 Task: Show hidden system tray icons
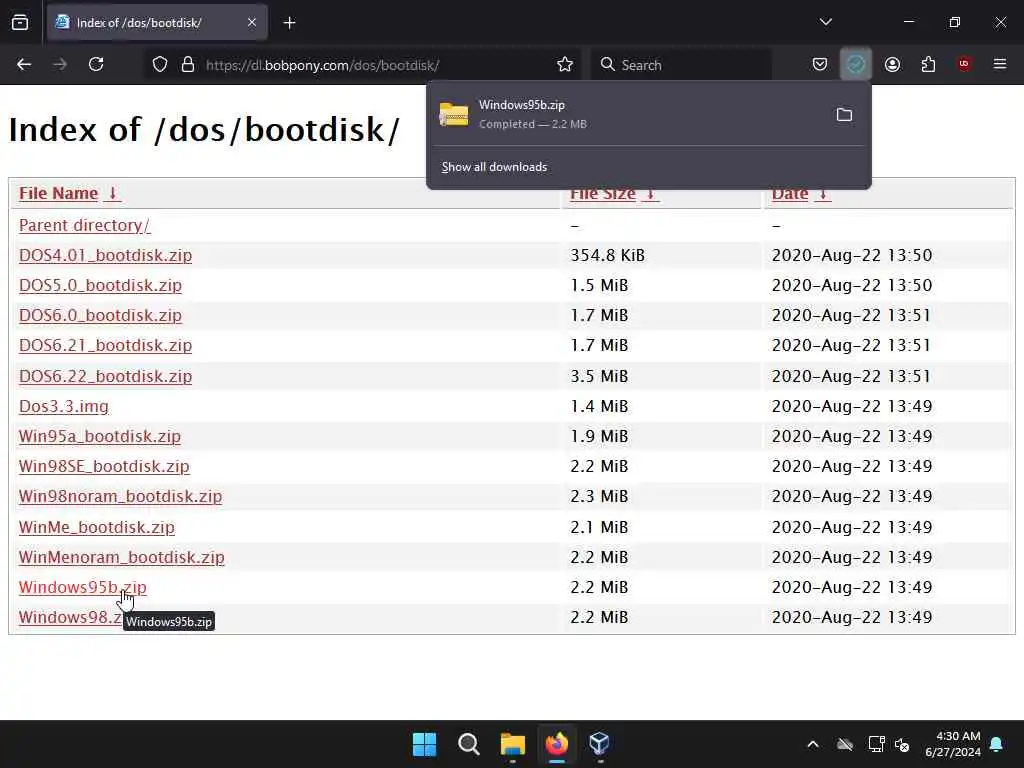(813, 744)
